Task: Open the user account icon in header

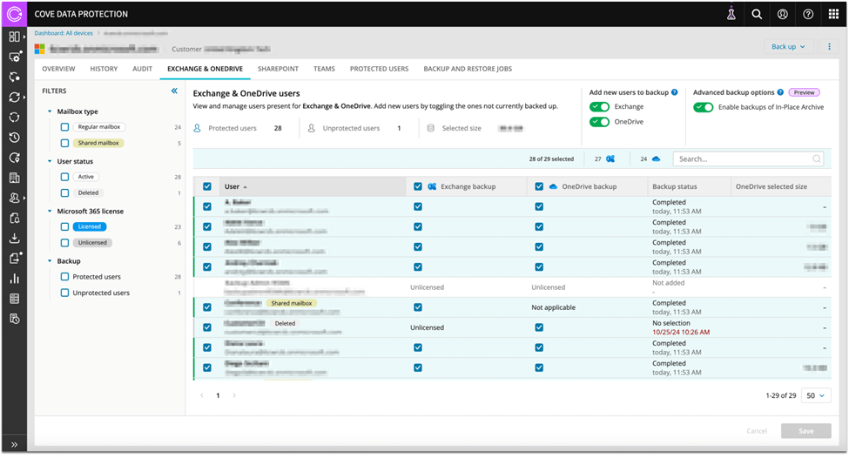Action: 783,15
